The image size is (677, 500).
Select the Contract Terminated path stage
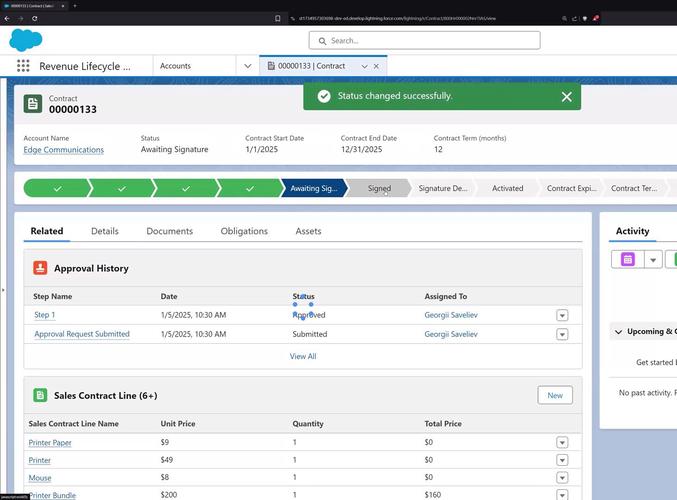(x=634, y=188)
